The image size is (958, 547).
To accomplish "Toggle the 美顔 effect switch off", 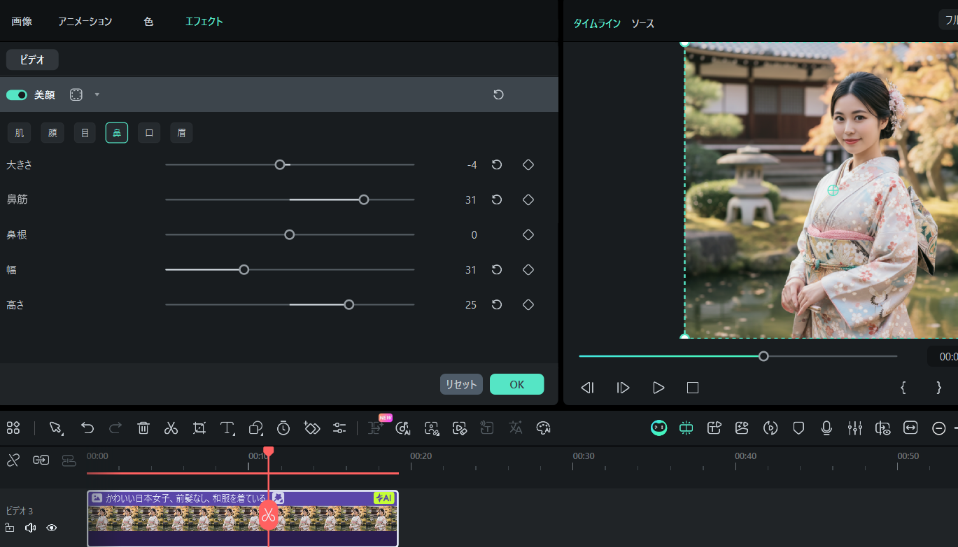I will 17,95.
